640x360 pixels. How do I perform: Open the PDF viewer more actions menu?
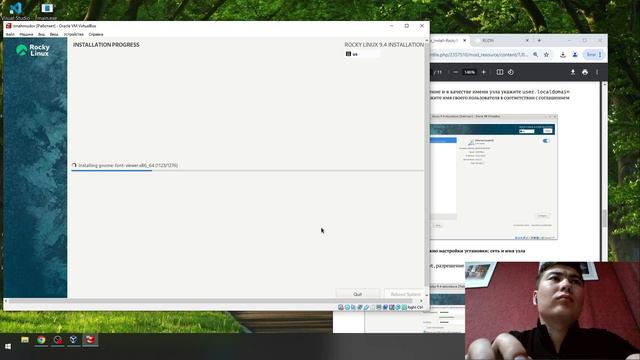597,72
